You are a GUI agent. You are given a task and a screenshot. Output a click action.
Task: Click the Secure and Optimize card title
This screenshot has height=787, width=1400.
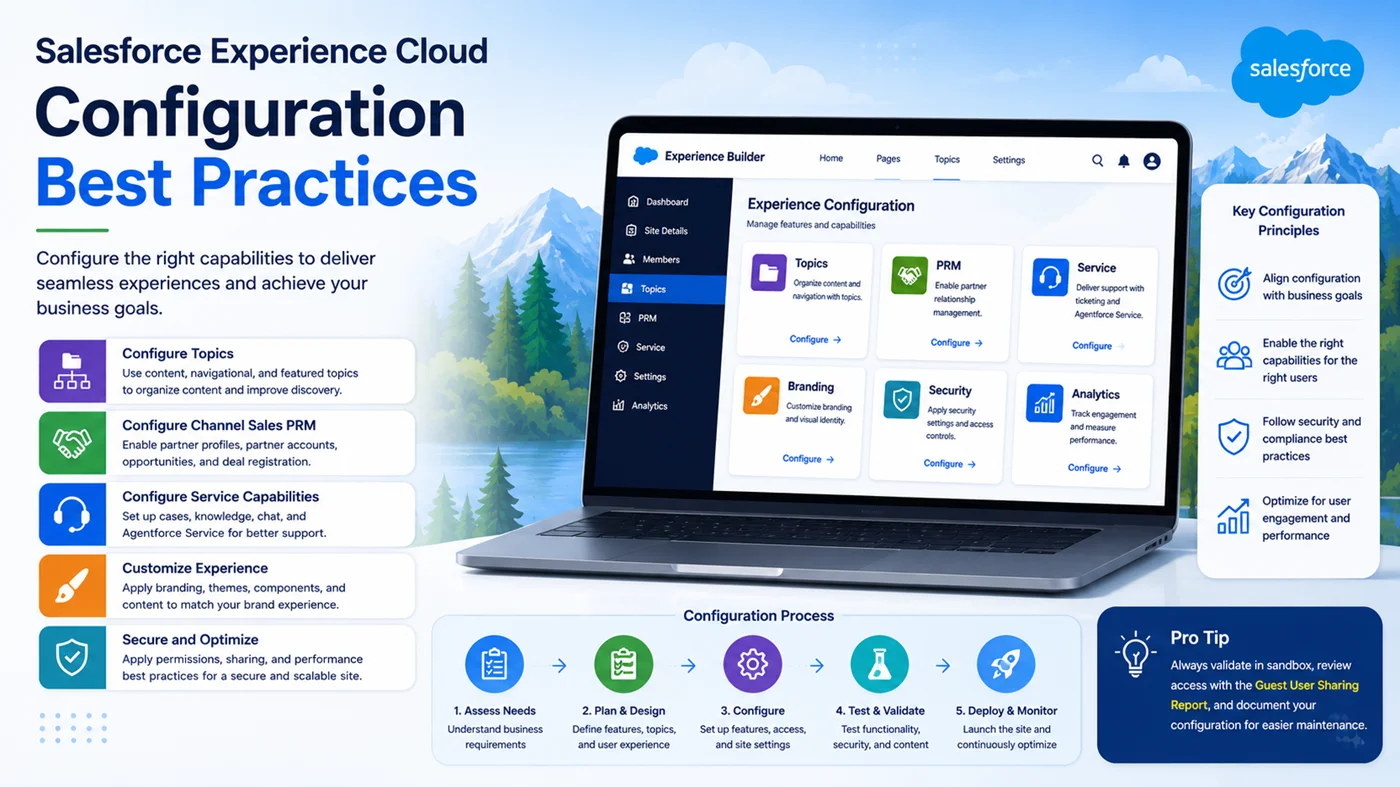click(x=190, y=640)
